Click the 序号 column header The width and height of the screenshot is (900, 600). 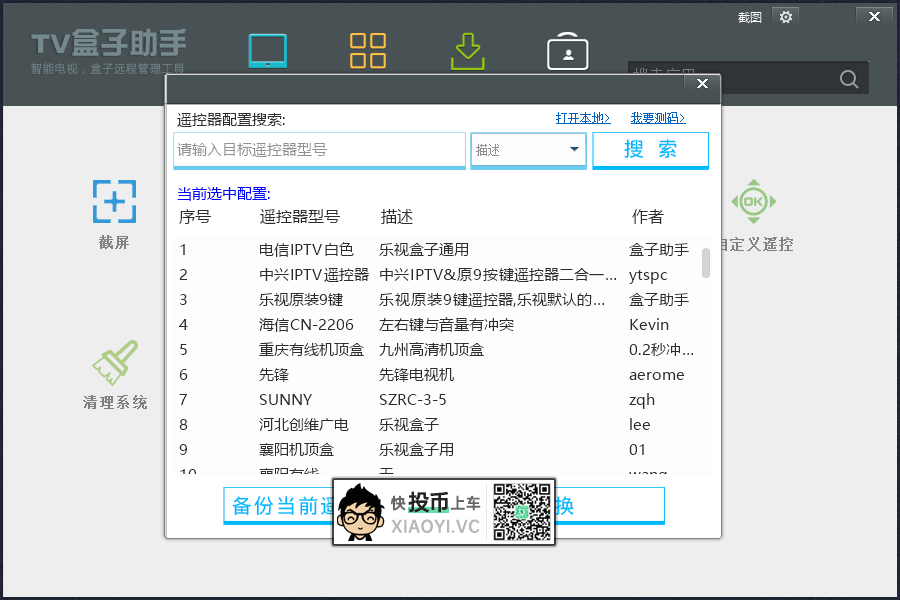point(195,217)
